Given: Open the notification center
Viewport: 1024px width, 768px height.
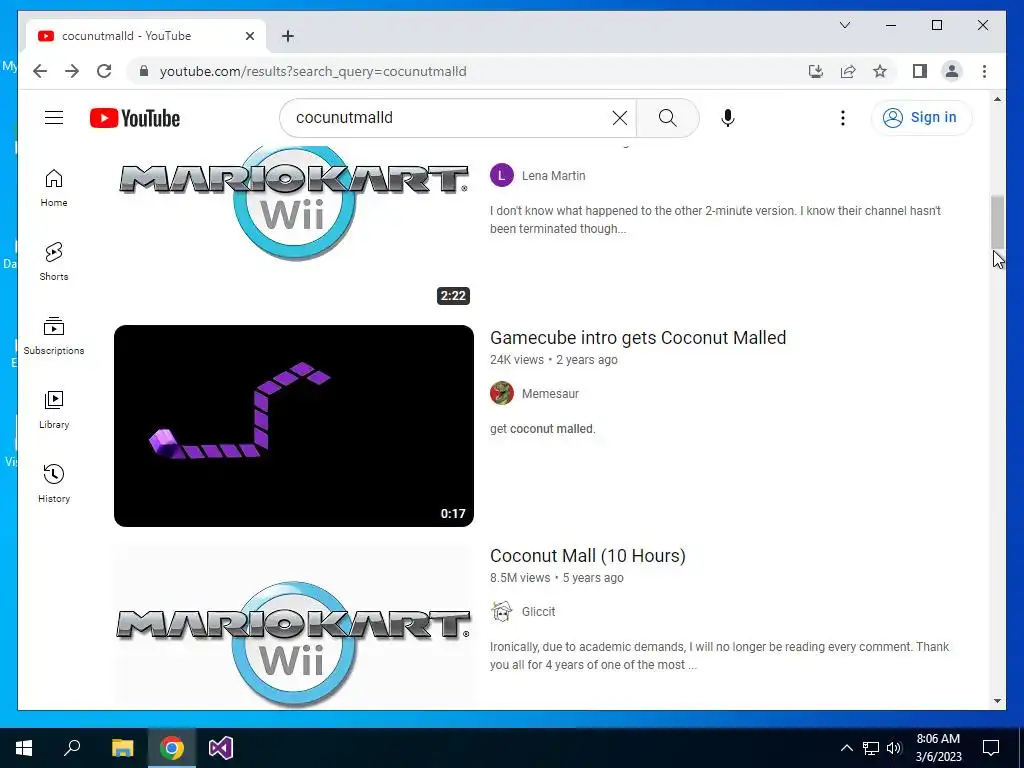Looking at the screenshot, I should pyautogui.click(x=991, y=748).
